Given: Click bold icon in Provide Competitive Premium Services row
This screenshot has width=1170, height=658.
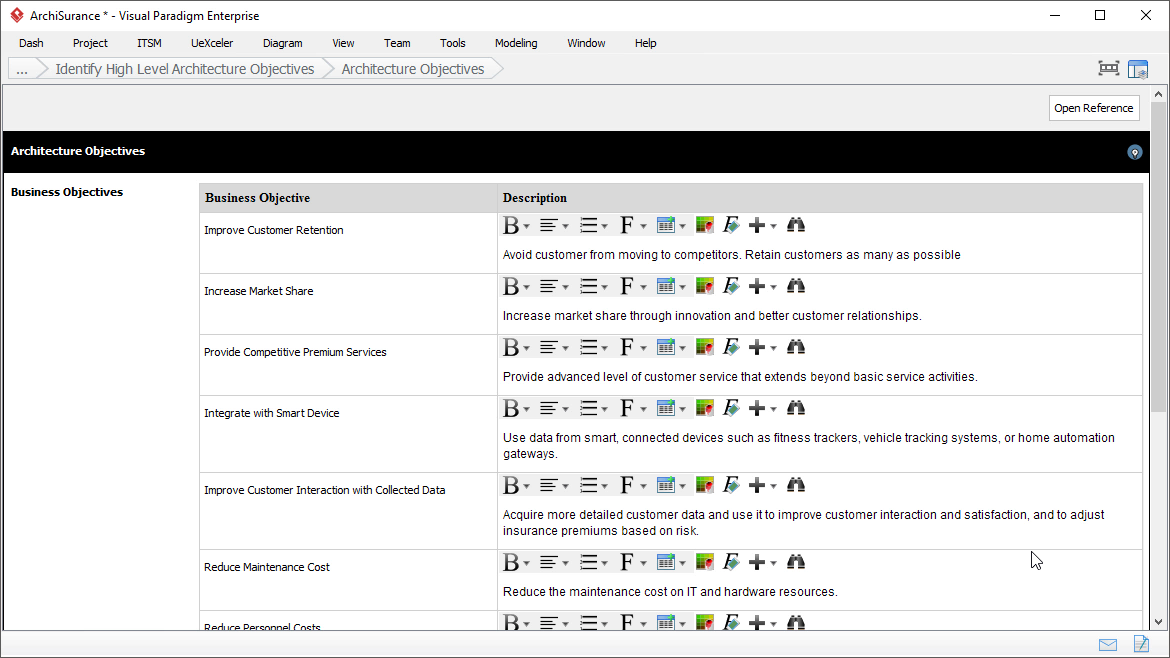Looking at the screenshot, I should tap(510, 348).
